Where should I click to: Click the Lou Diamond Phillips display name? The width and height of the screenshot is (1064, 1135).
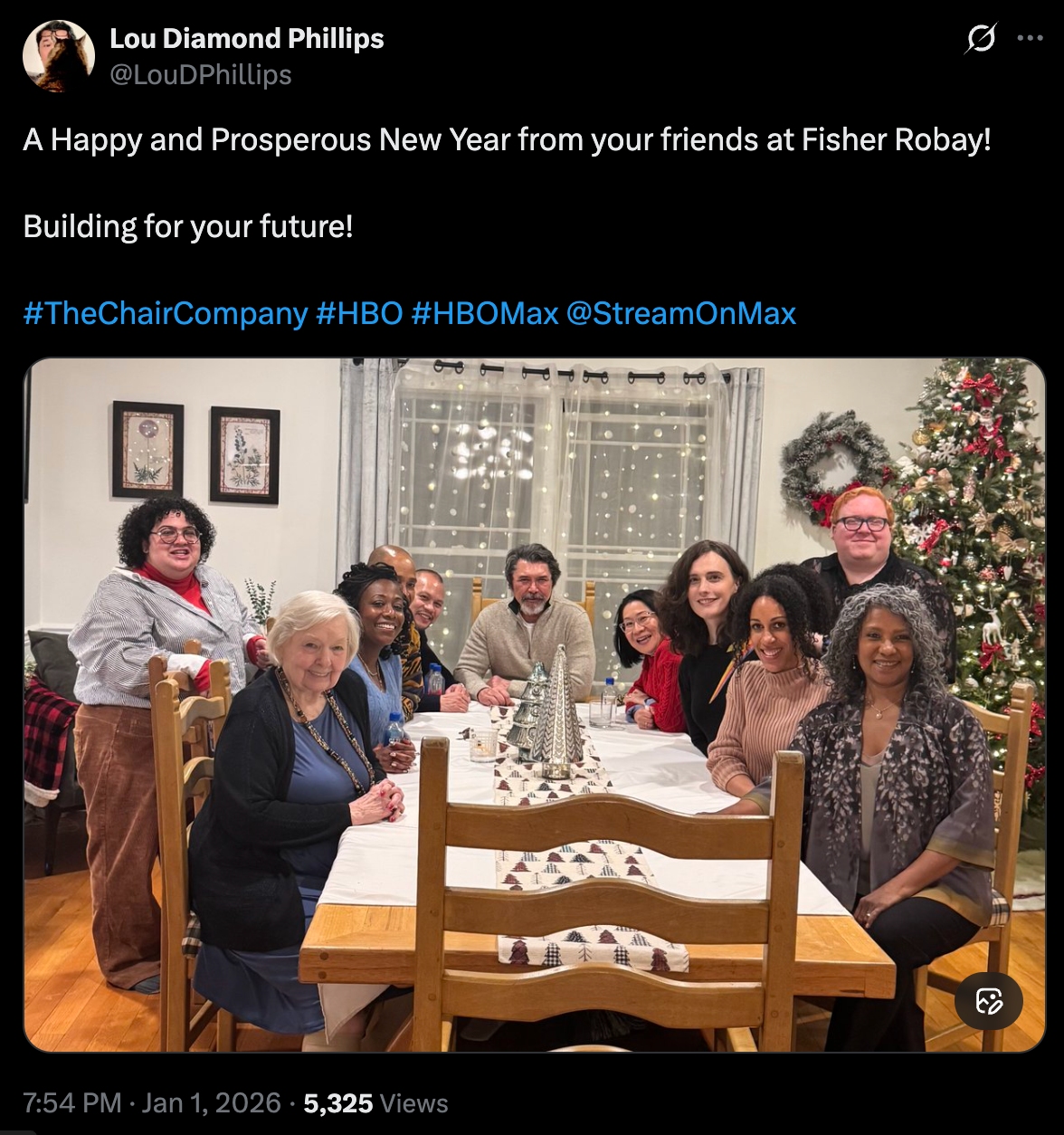click(x=247, y=39)
